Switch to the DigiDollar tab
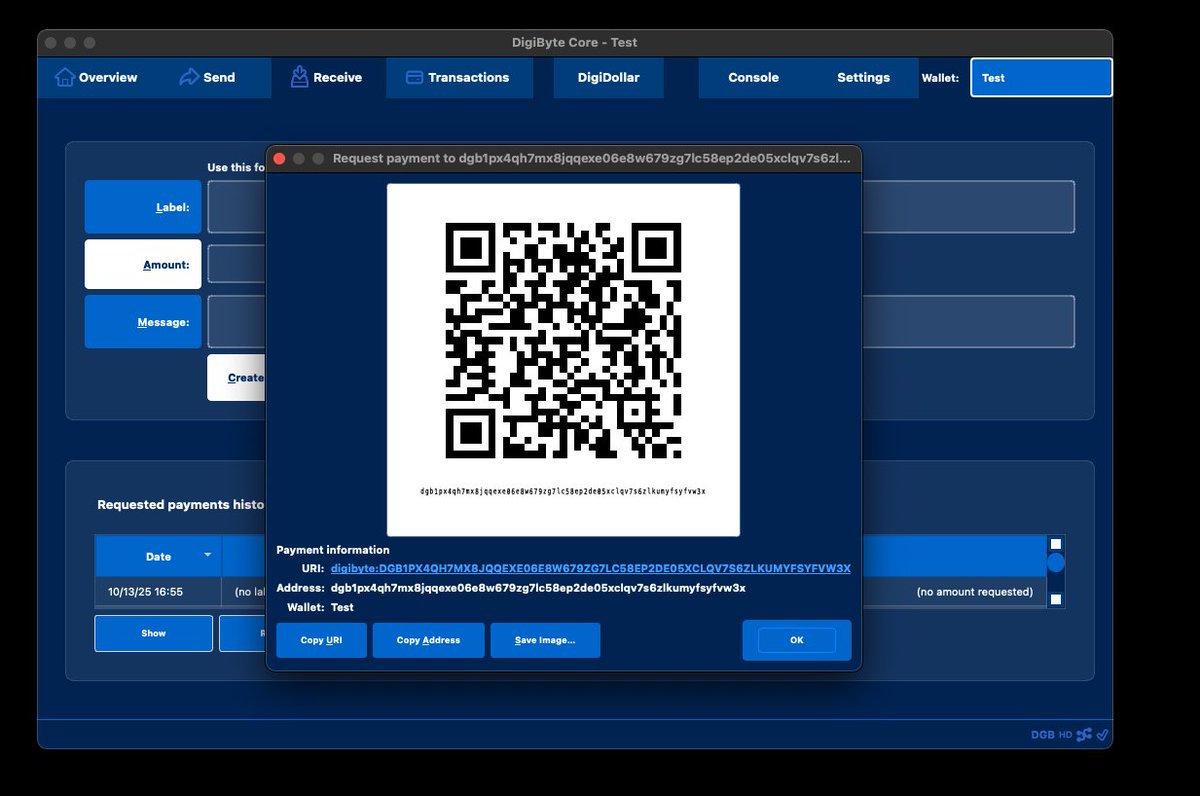This screenshot has width=1200, height=796. coord(608,77)
